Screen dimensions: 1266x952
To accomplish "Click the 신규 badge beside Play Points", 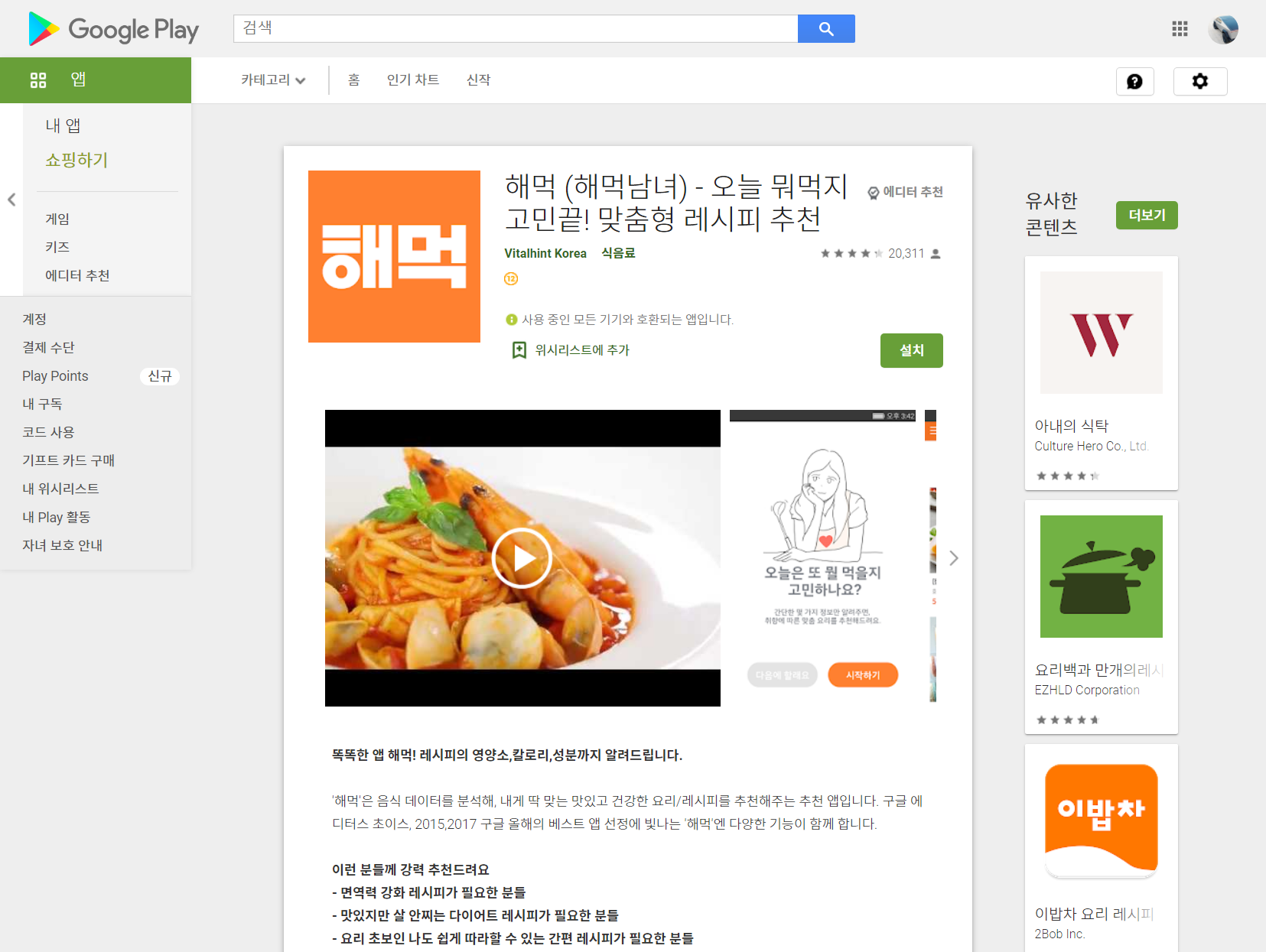I will point(160,376).
